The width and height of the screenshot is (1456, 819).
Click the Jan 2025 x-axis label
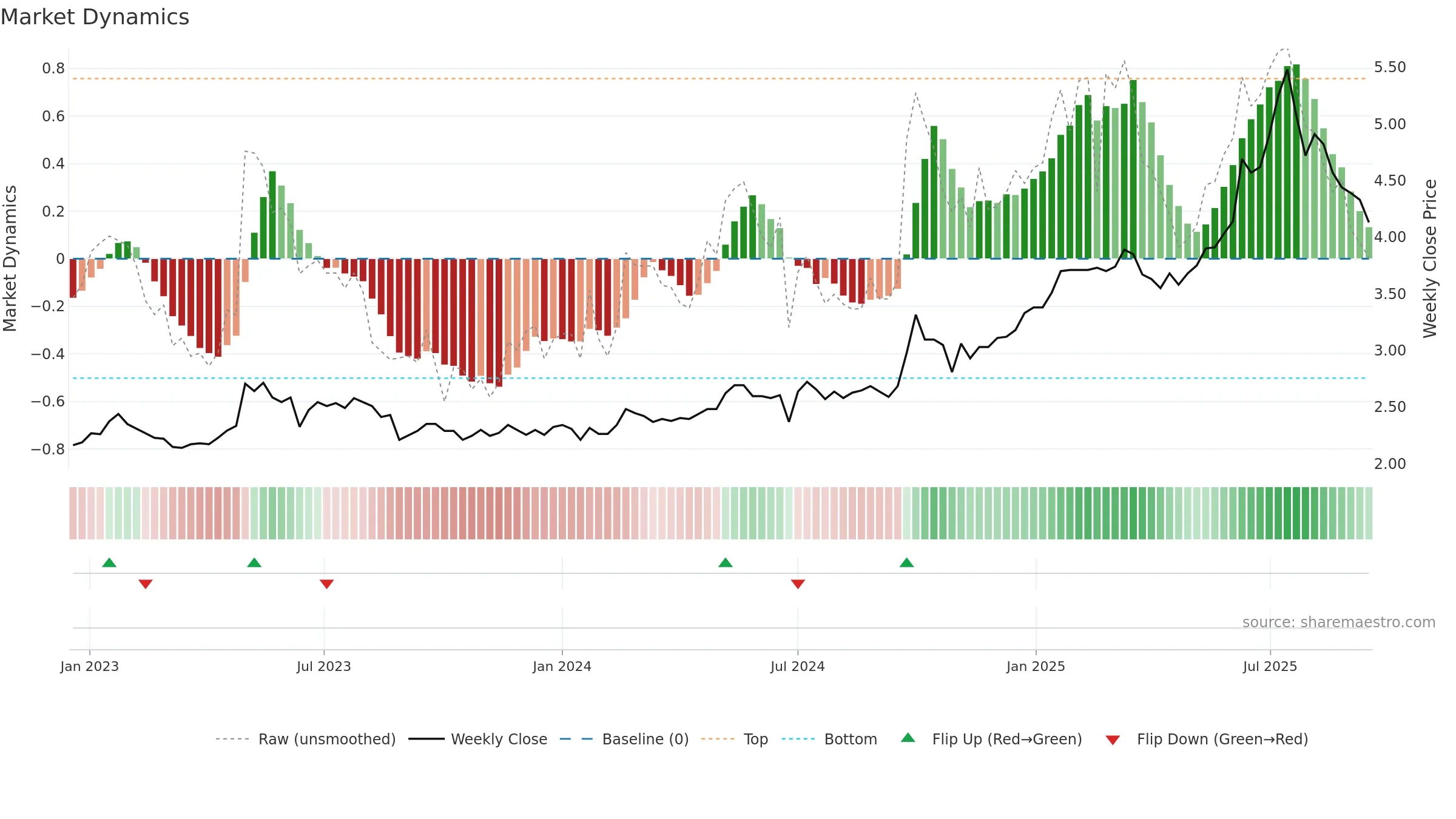1036,666
